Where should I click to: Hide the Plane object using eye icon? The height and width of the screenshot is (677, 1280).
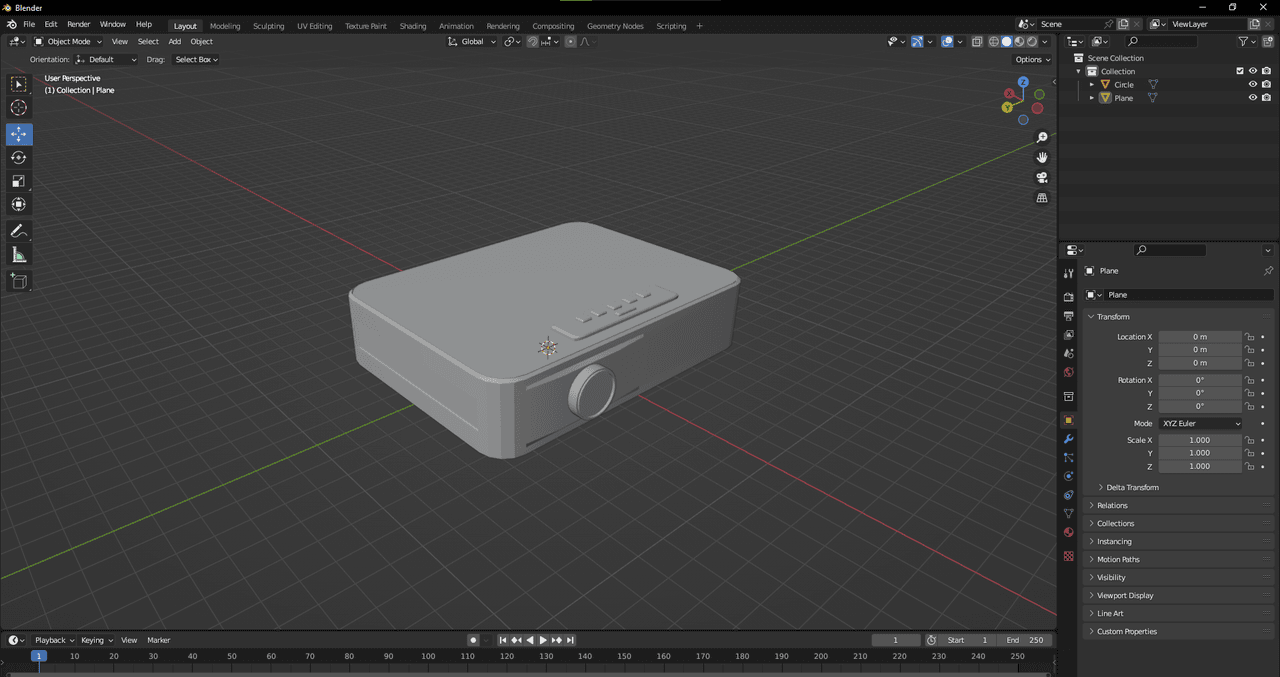coord(1252,98)
